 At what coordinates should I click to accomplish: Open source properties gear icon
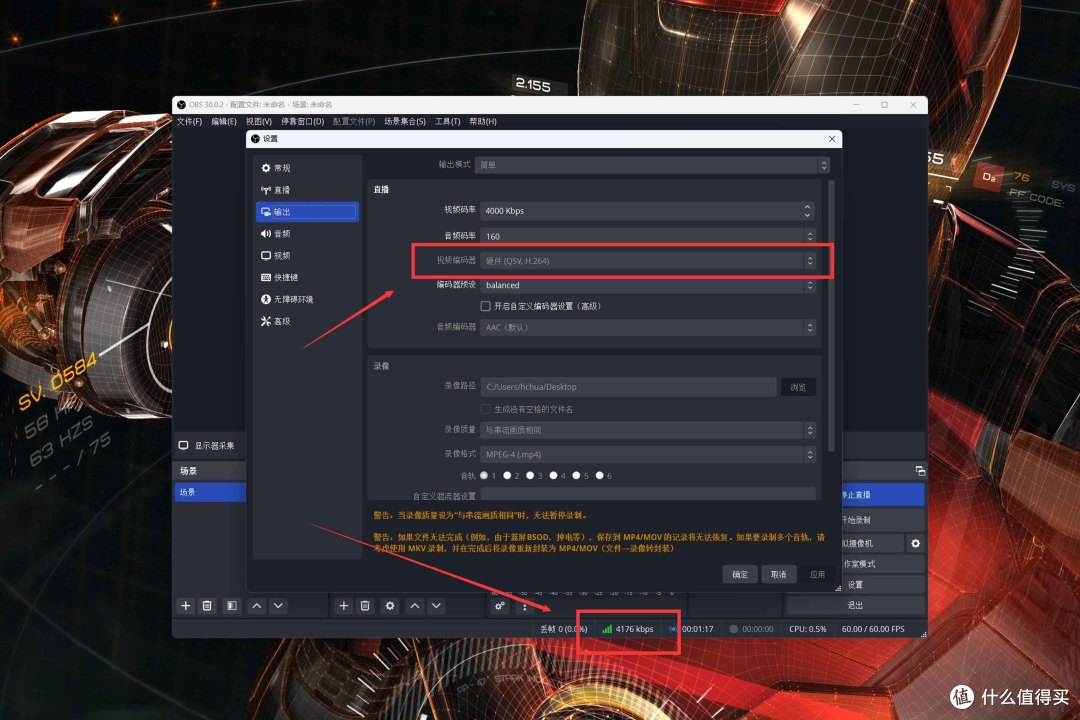click(x=390, y=606)
